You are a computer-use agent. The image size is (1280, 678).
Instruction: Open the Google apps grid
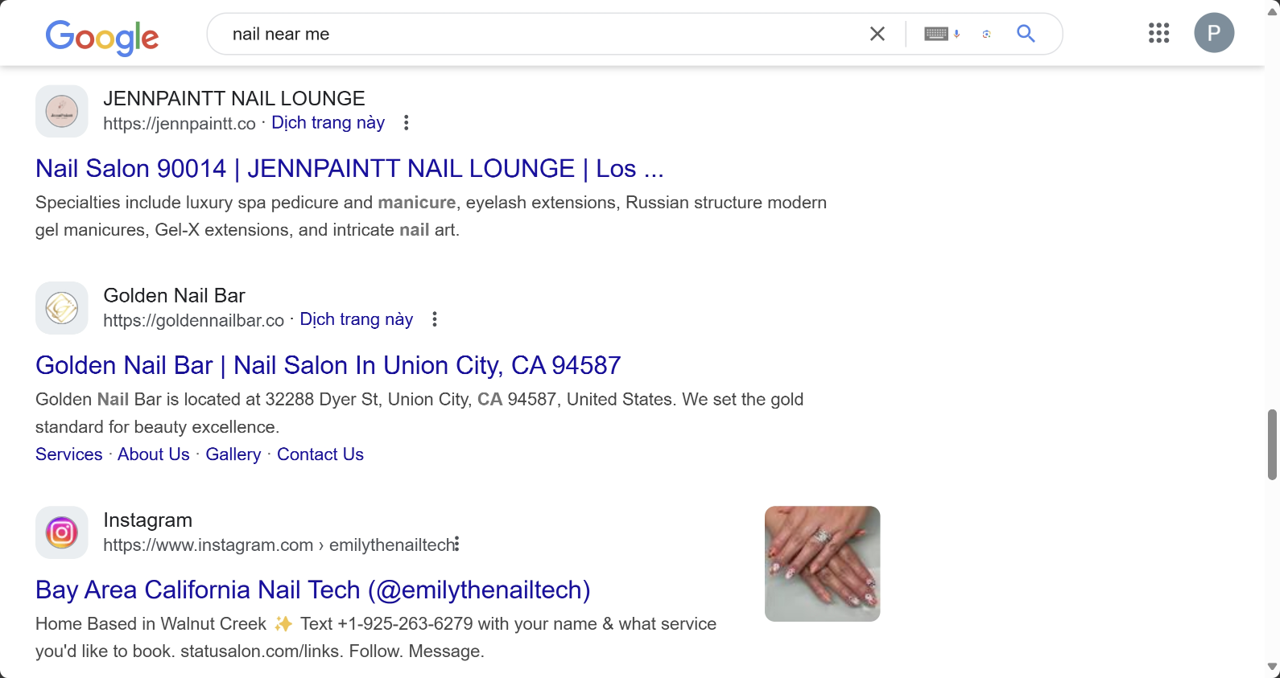pos(1159,34)
